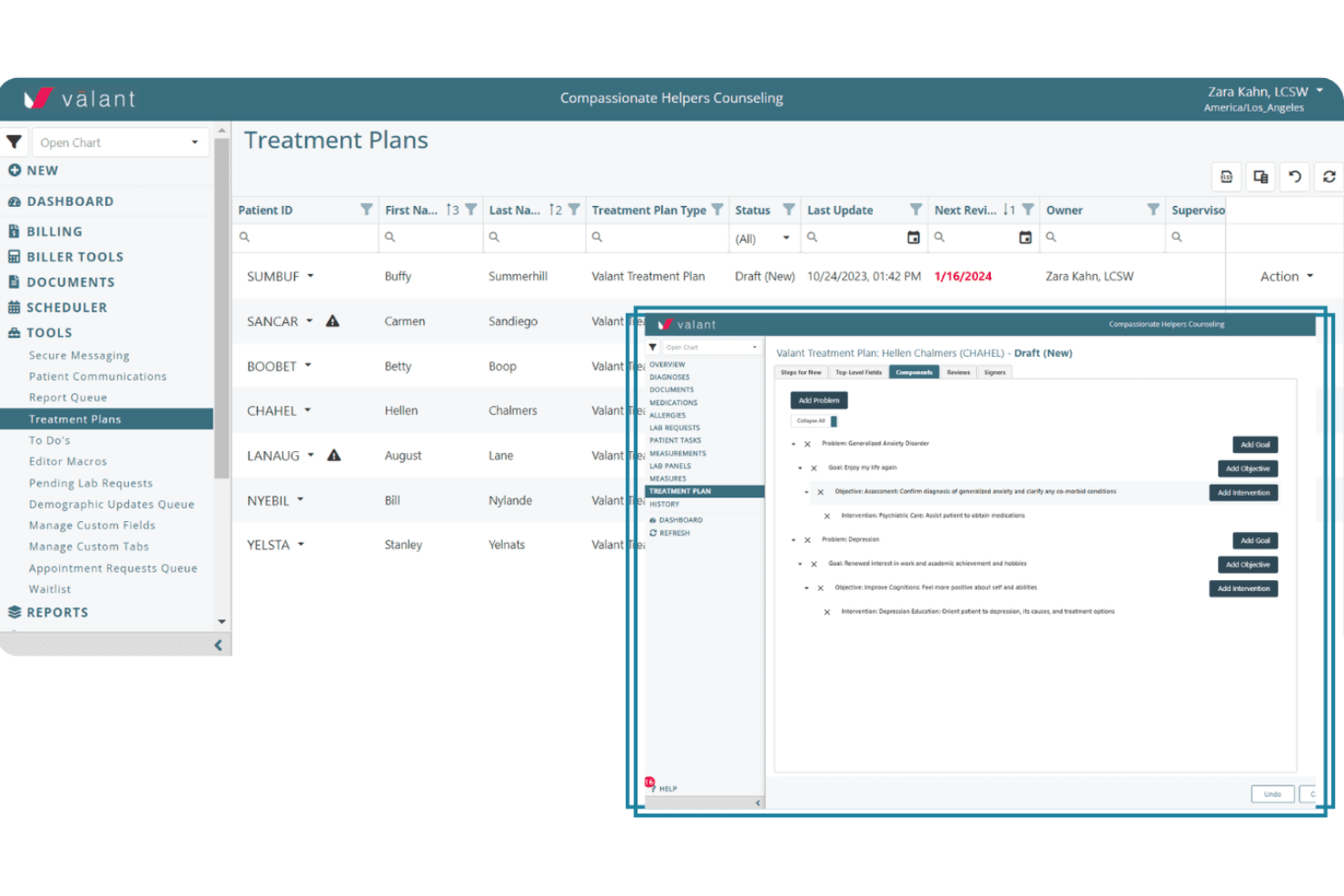Refresh the Treatment Plans grid
Screen dimensions: 1344x896
click(1329, 176)
